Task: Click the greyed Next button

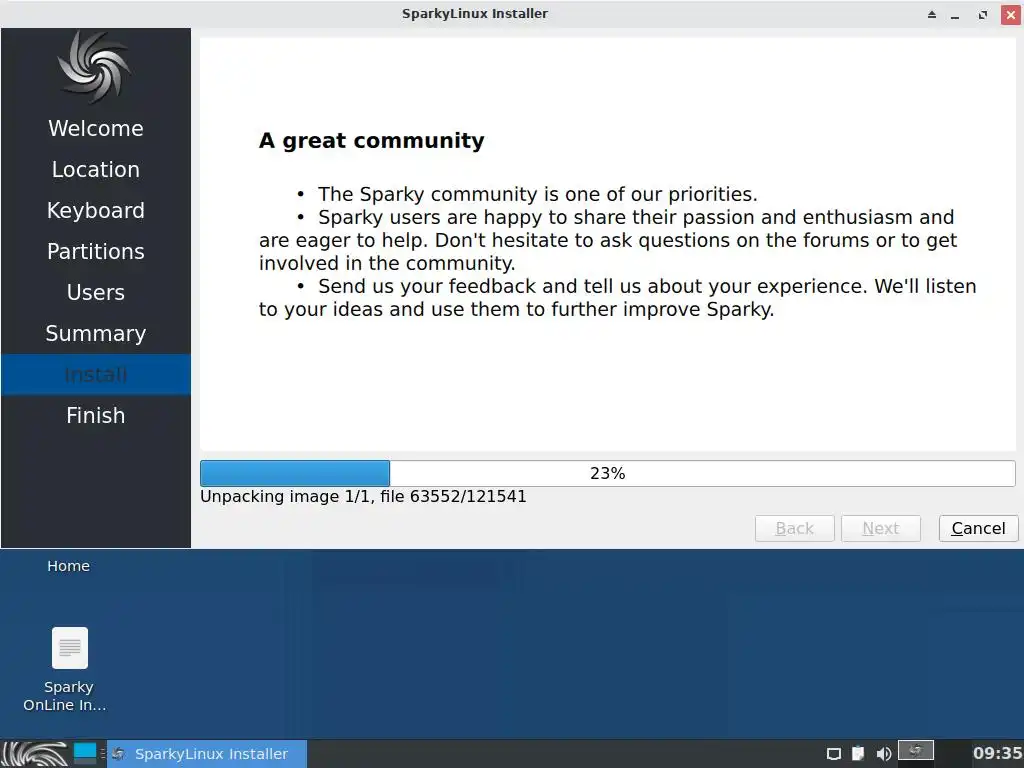Action: pos(880,528)
